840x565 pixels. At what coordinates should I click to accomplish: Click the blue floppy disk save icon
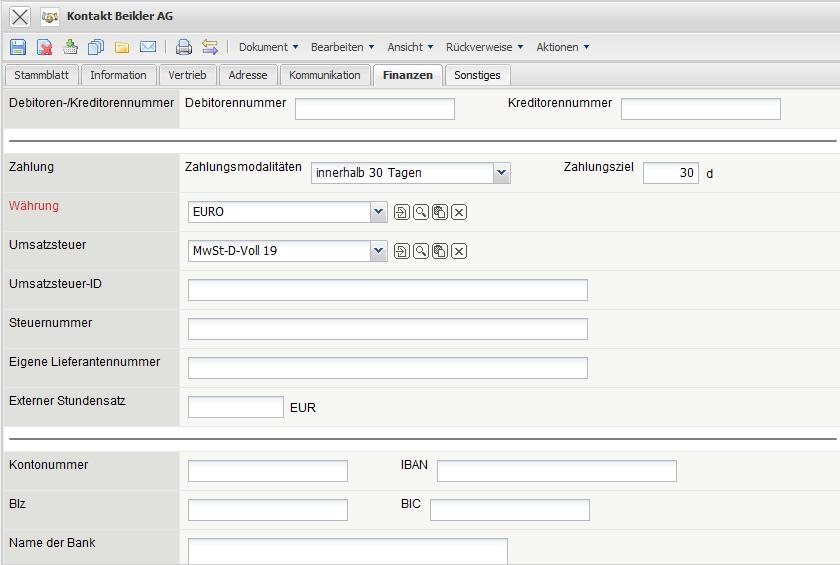pos(18,47)
